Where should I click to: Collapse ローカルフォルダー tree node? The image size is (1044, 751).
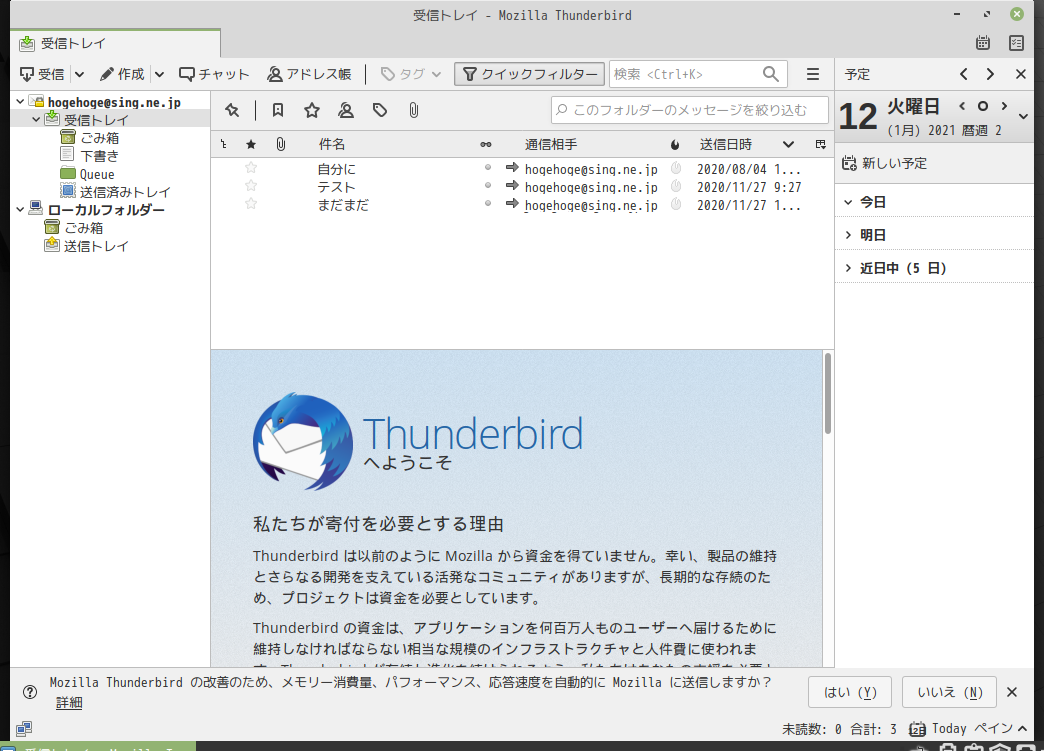(x=21, y=210)
